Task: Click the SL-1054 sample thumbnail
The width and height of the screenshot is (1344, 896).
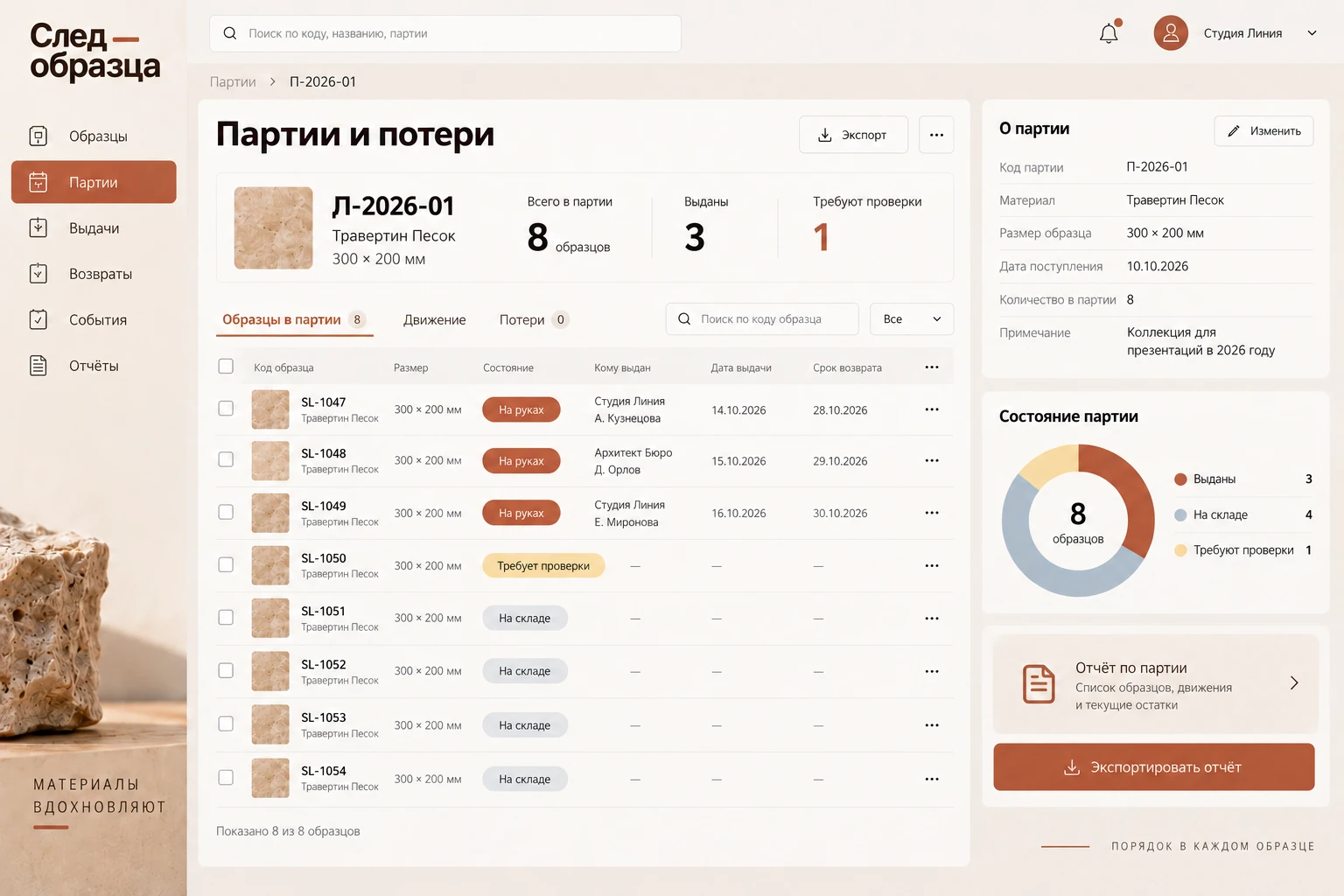Action: (270, 778)
